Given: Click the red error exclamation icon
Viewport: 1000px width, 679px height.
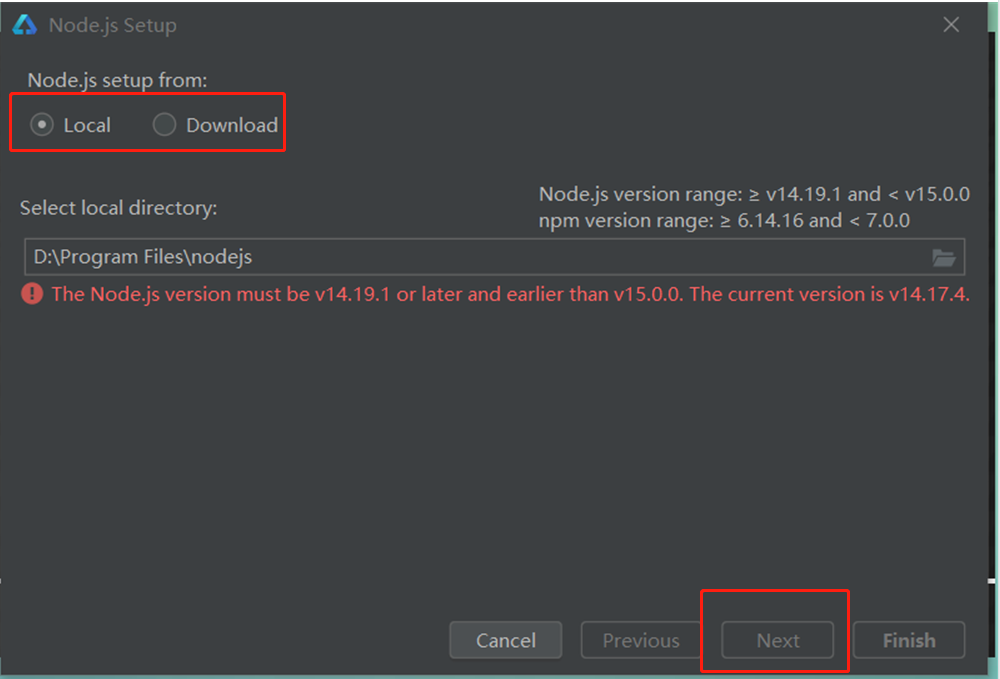Looking at the screenshot, I should coord(32,294).
